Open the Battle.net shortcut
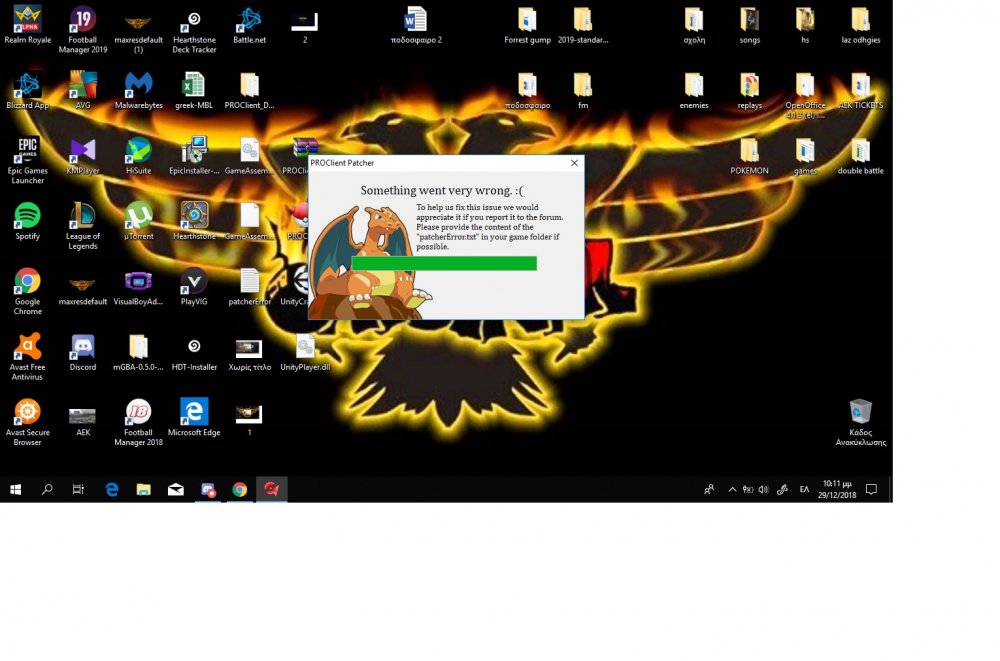 coord(249,20)
